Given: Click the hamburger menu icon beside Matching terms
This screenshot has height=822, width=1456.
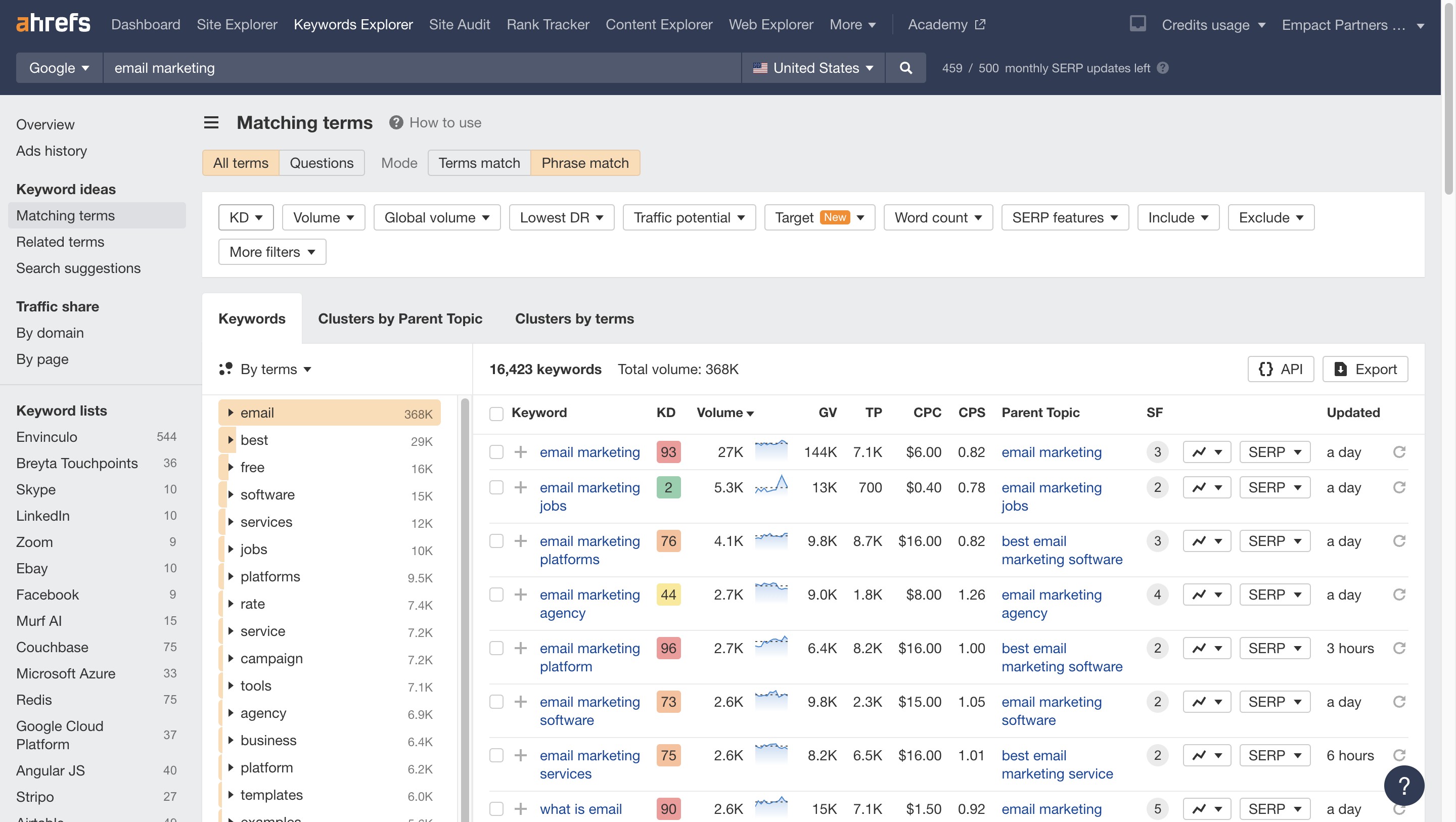Looking at the screenshot, I should tap(211, 122).
